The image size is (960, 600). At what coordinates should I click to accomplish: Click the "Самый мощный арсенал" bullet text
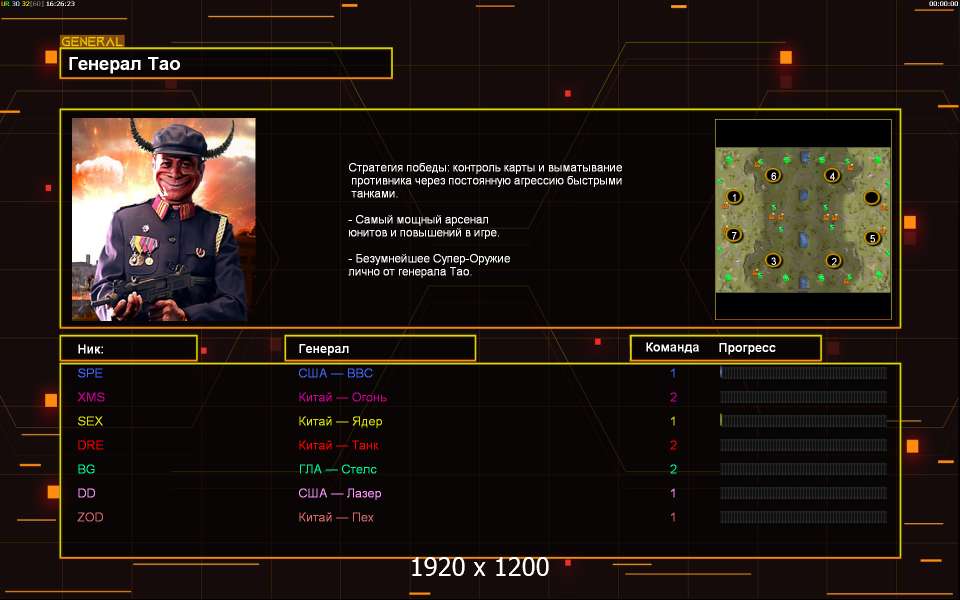[424, 226]
